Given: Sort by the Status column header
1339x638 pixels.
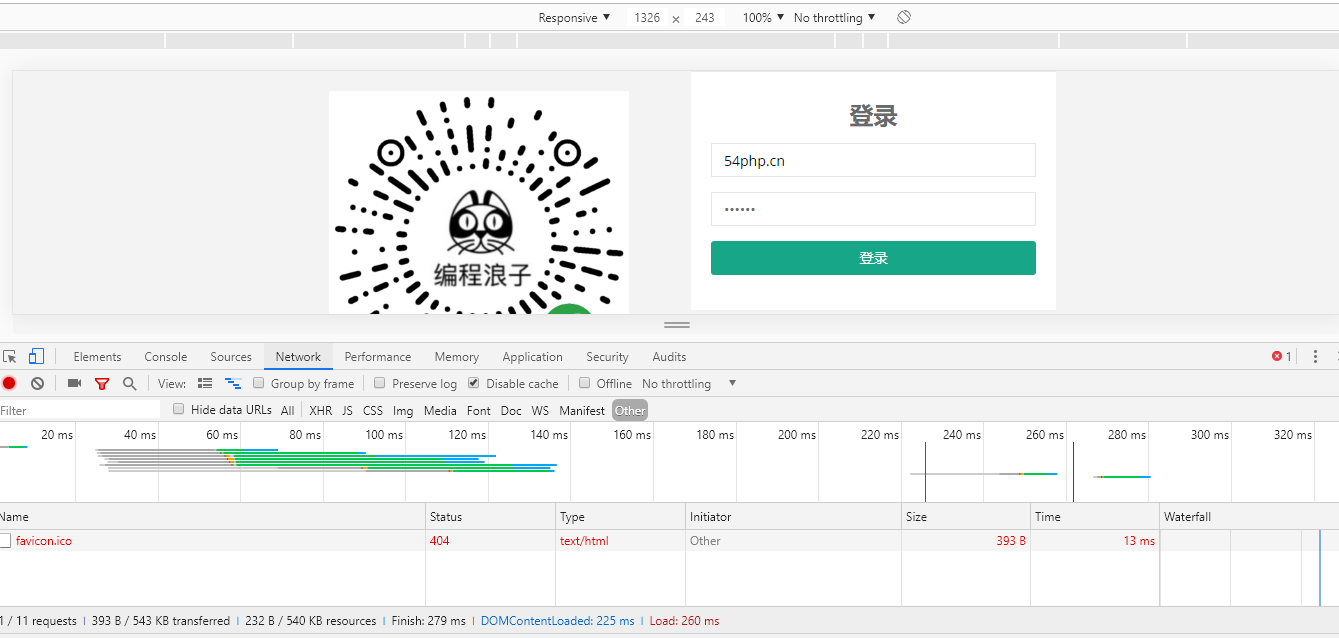Looking at the screenshot, I should coord(490,517).
